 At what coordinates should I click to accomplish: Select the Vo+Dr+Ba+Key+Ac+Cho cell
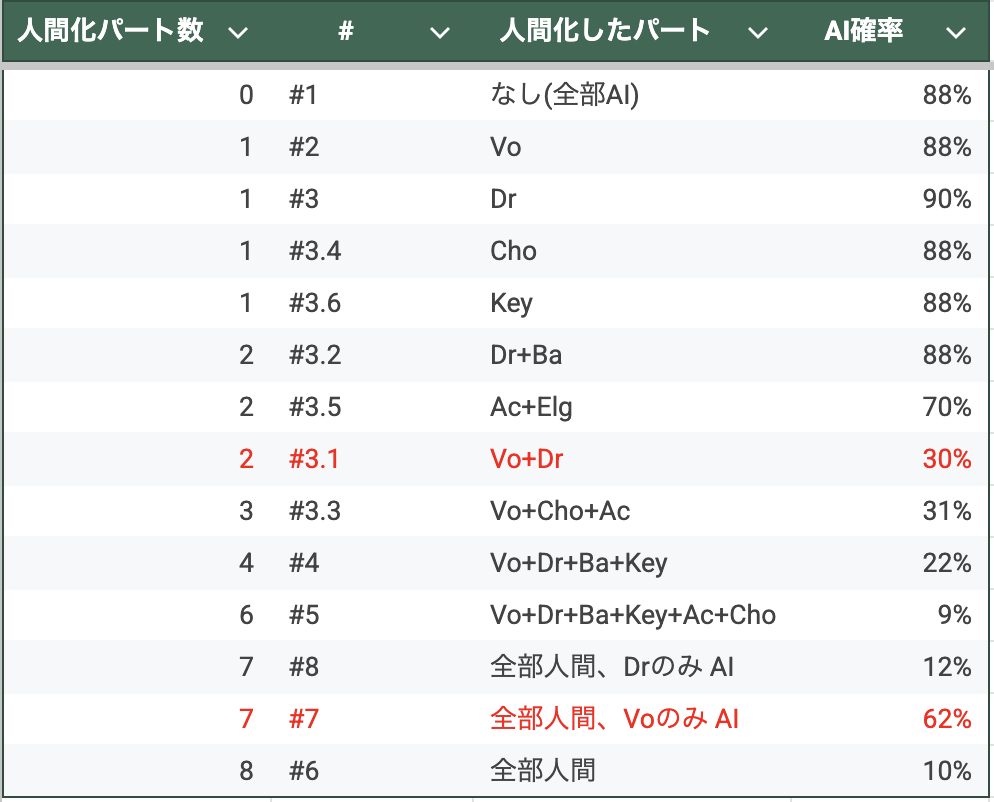point(633,615)
